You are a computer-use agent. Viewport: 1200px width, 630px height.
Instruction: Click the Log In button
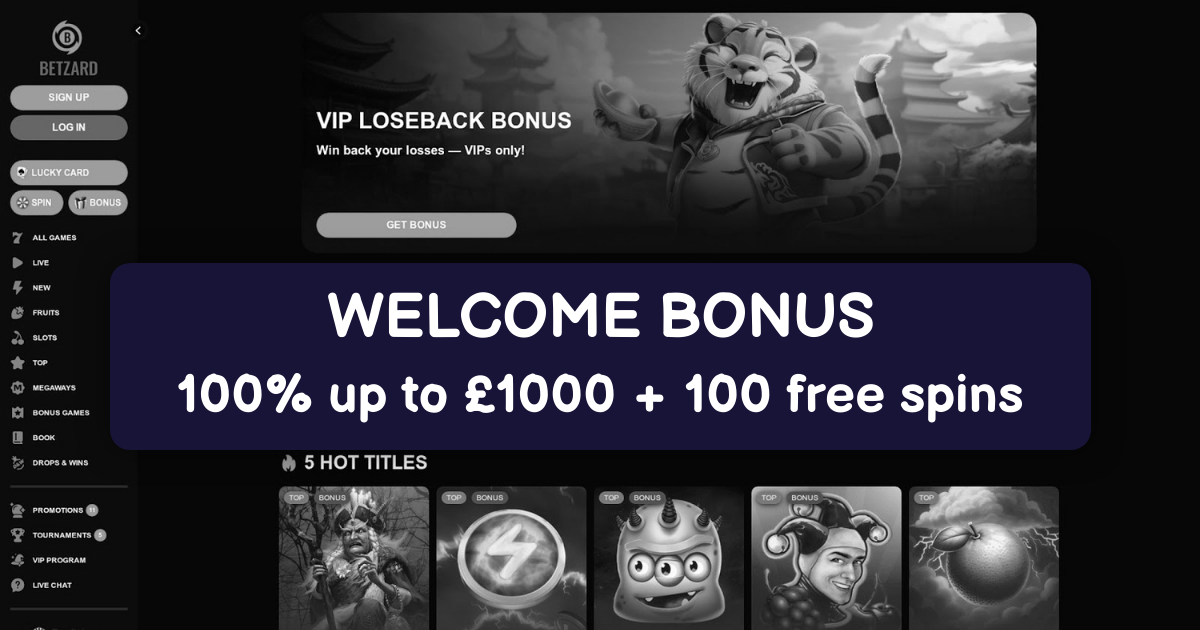69,127
